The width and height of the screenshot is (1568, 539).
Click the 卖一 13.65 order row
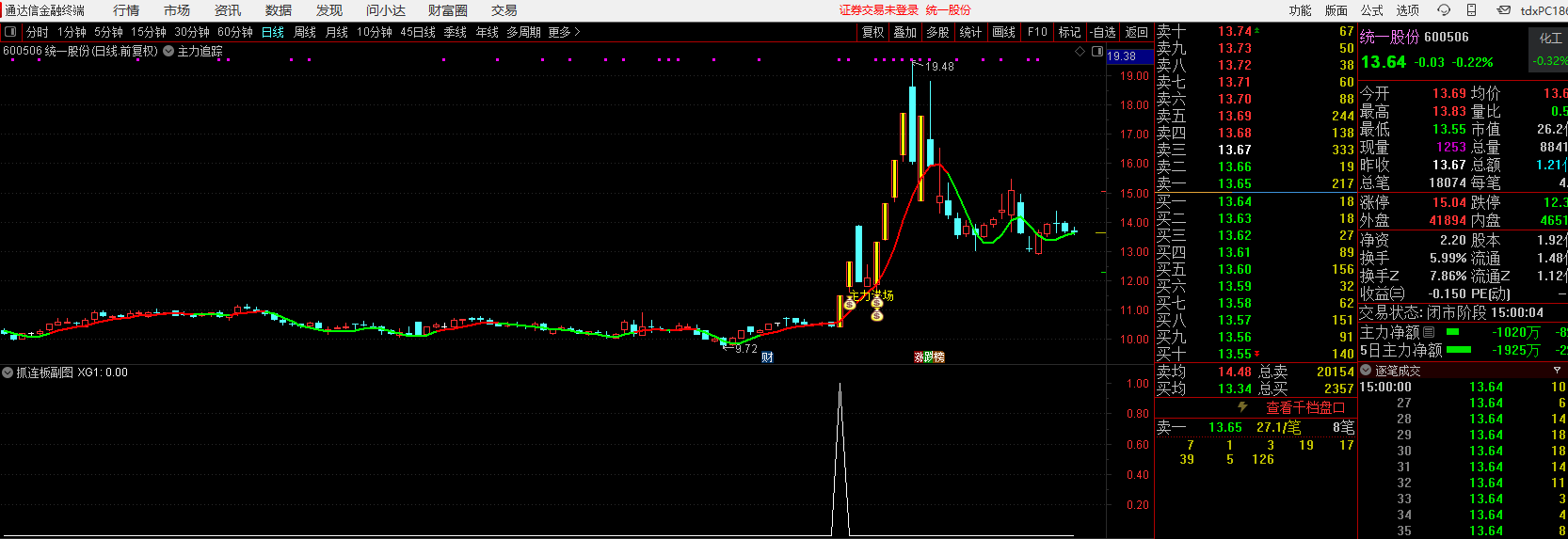[1256, 183]
